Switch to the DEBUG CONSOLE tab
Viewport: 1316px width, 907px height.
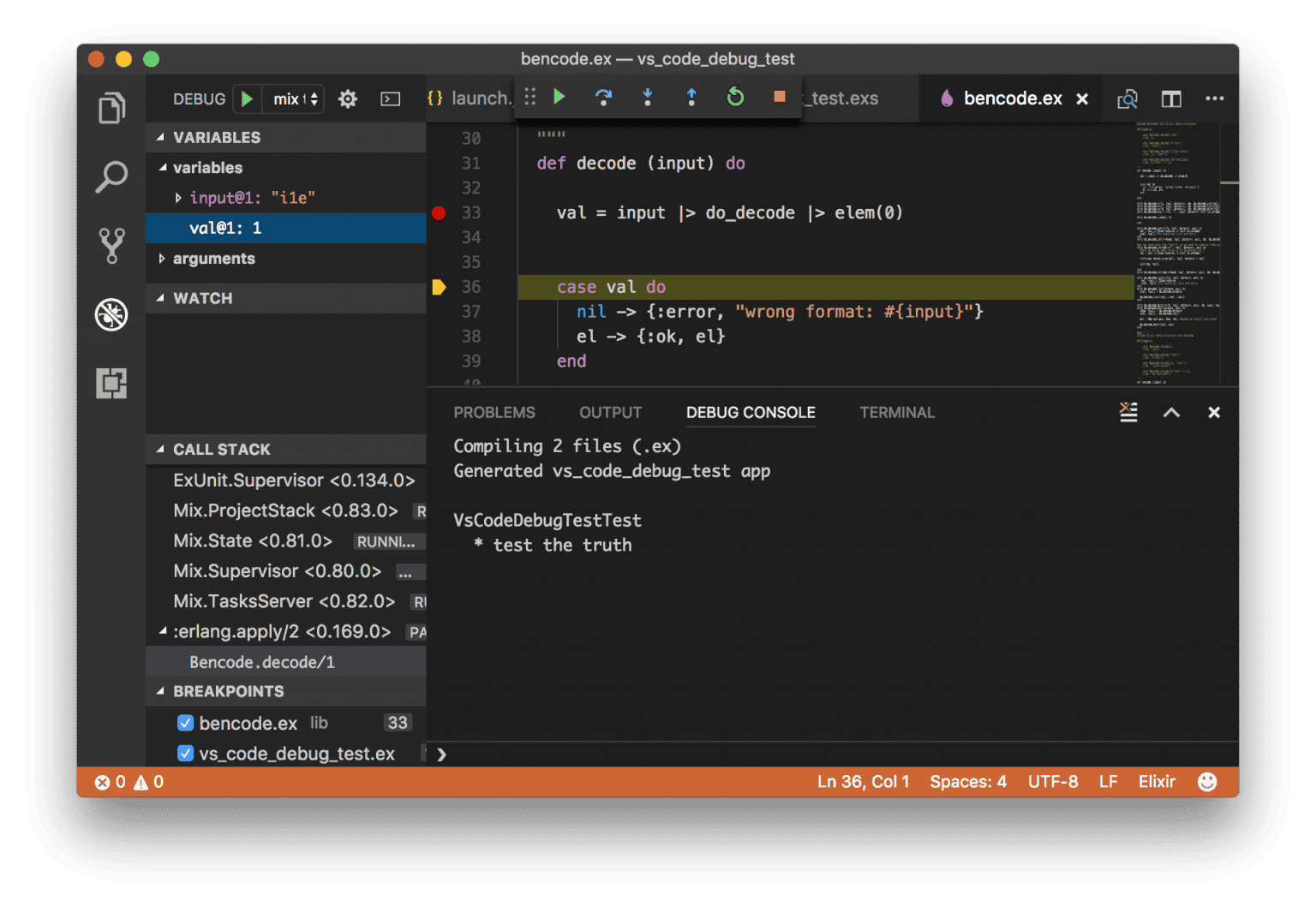pyautogui.click(x=751, y=413)
